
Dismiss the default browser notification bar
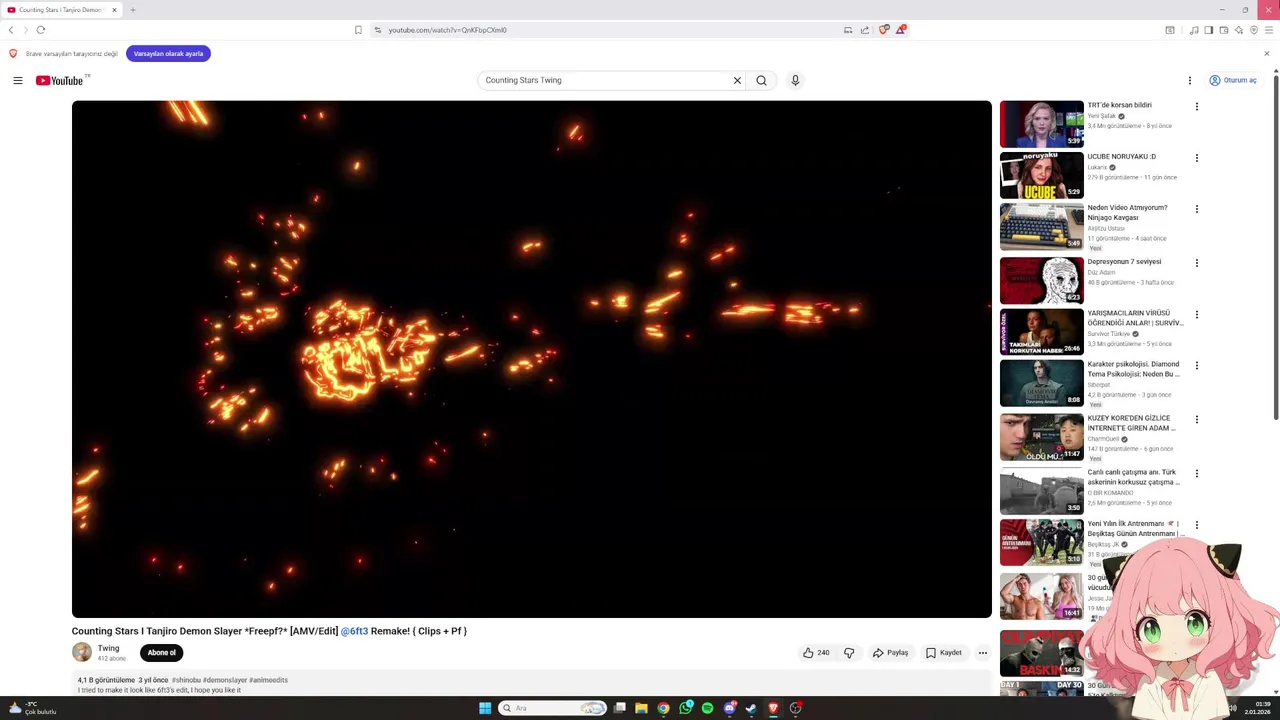click(1267, 53)
